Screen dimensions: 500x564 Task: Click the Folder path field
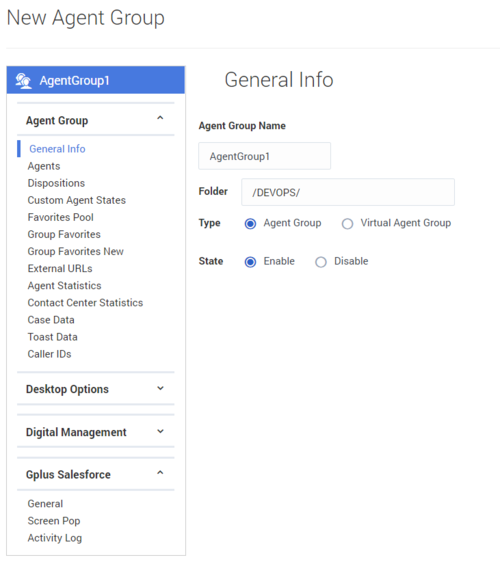point(348,192)
